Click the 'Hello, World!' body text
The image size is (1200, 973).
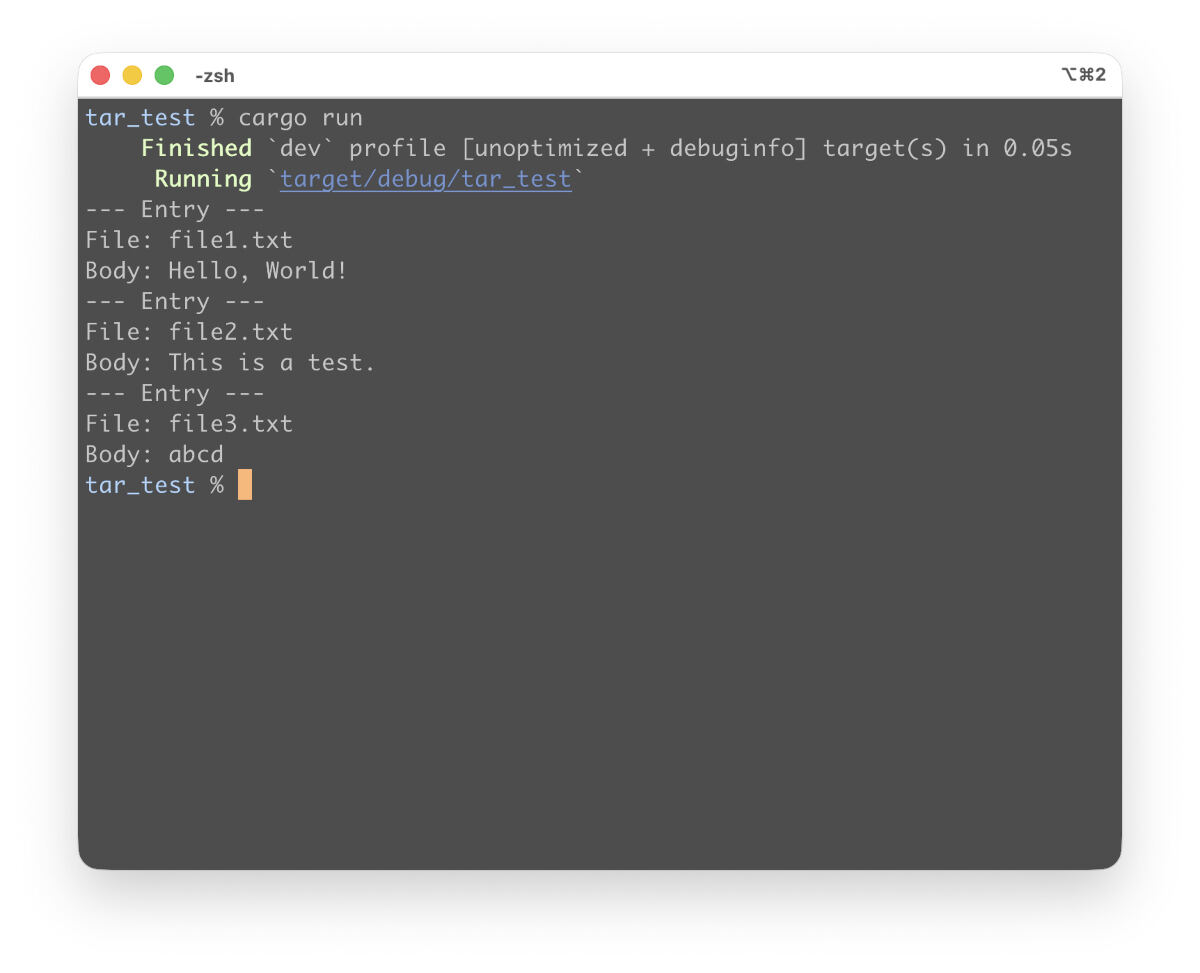pyautogui.click(x=257, y=271)
